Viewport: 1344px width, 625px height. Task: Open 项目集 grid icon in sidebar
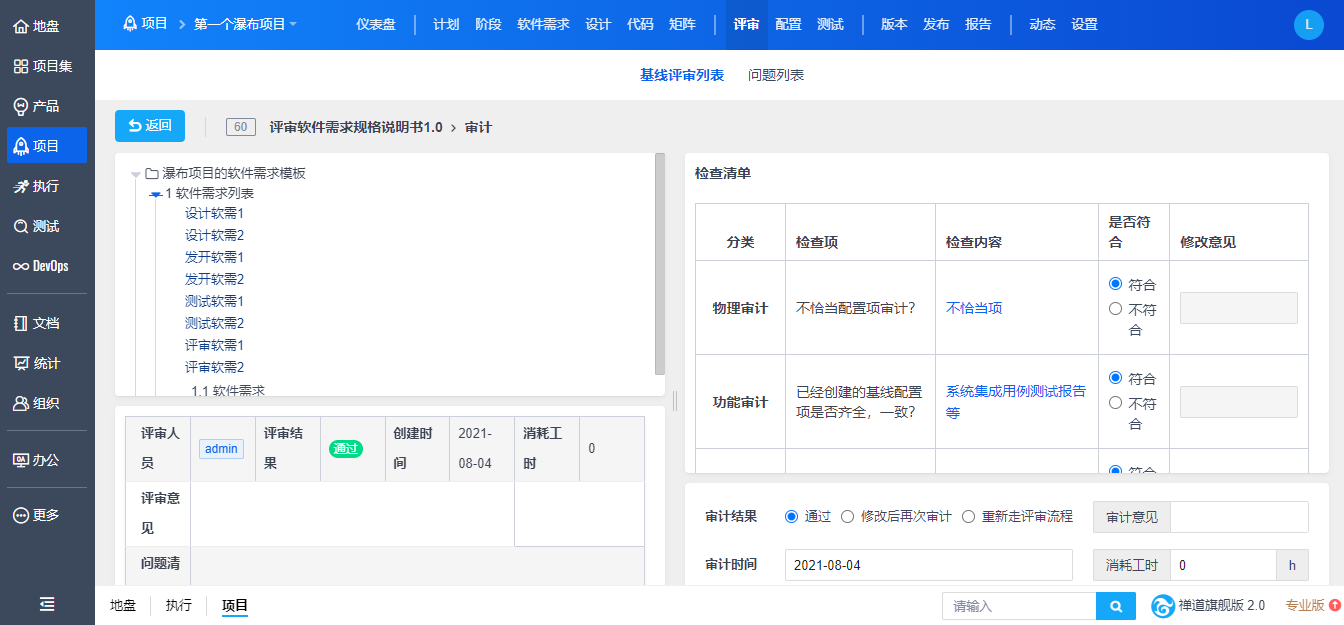tap(20, 66)
